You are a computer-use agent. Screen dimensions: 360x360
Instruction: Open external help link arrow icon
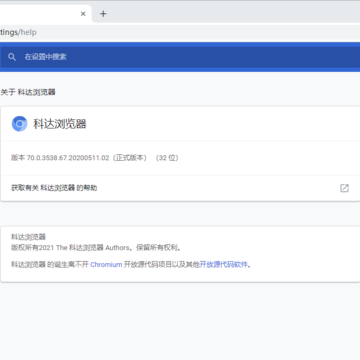344,188
